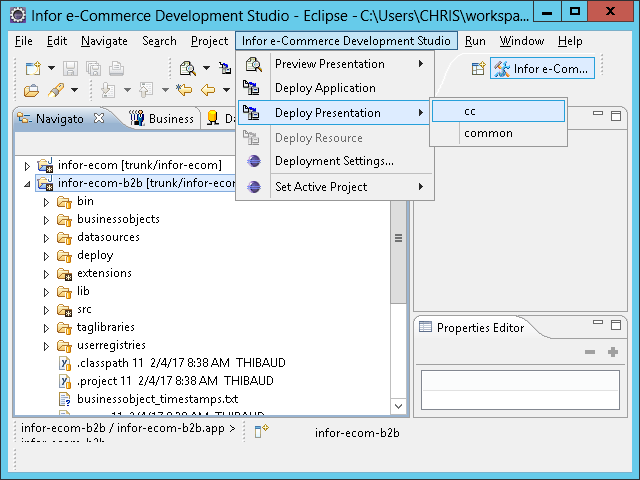Click the flashlight Search toolbar icon
The image size is (640, 480).
tap(56, 91)
